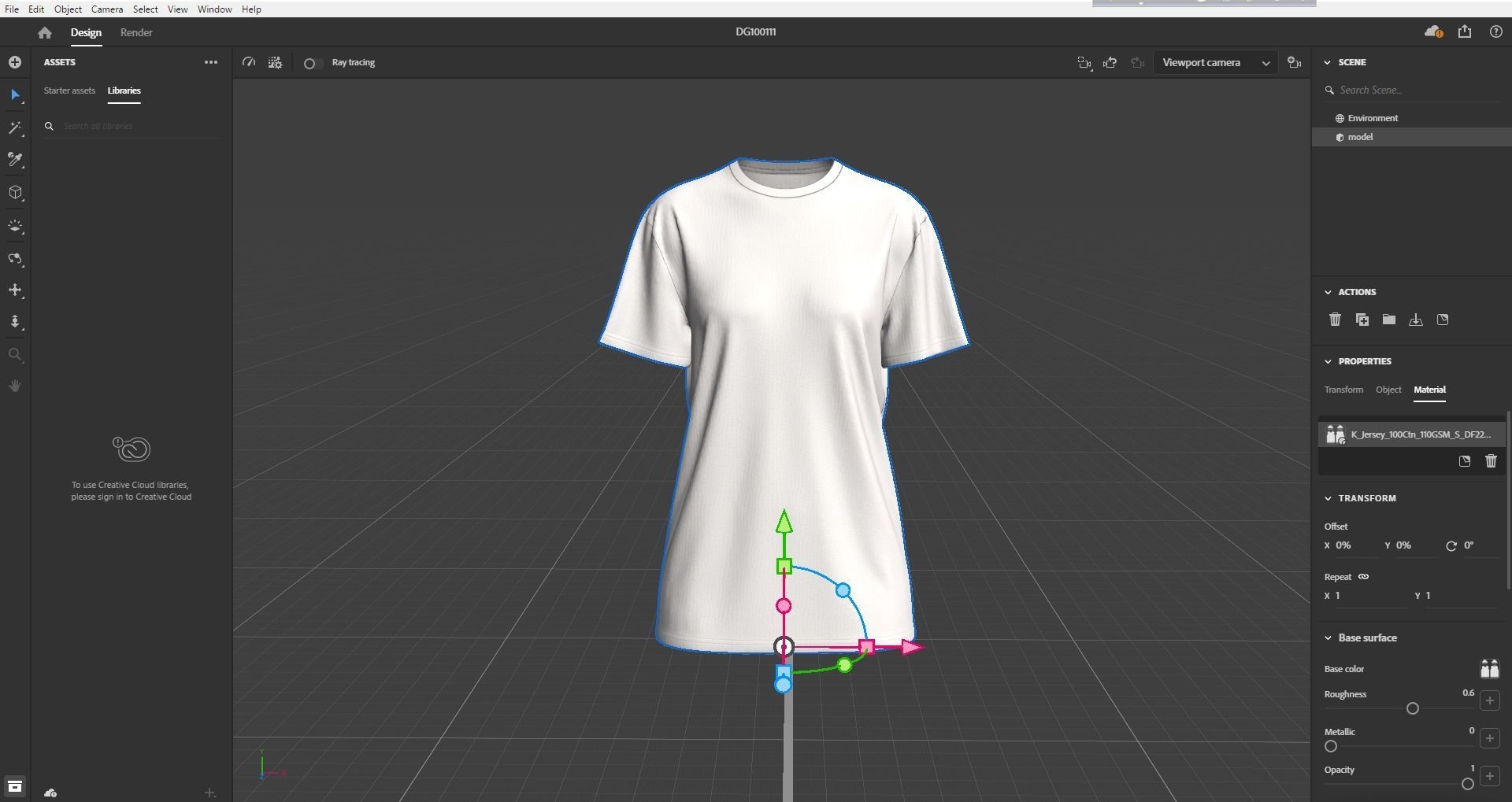Select the Orbit camera tool

15,259
